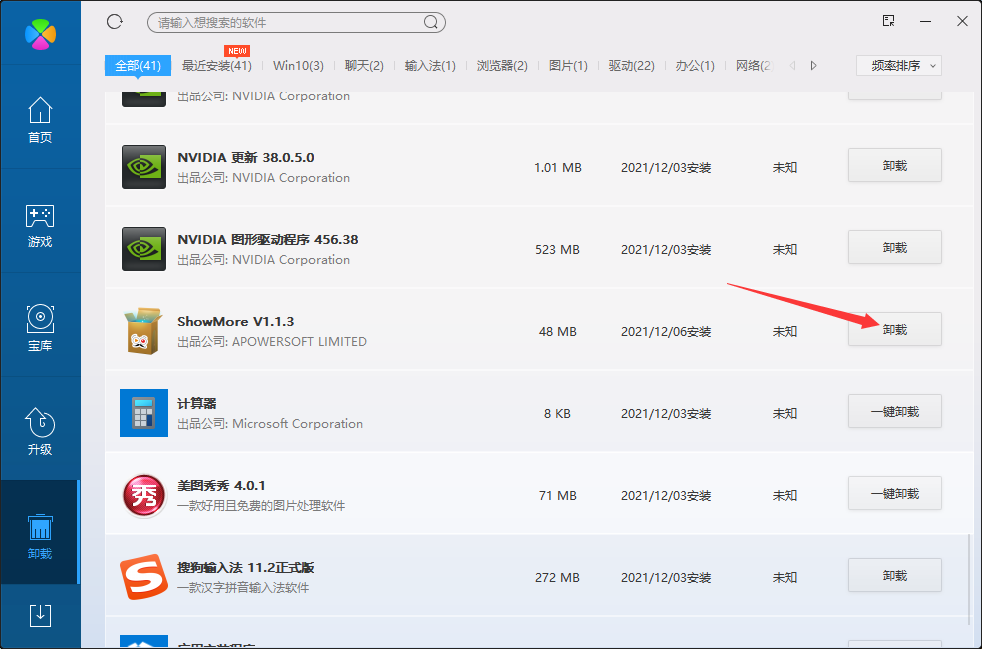Click the 2021/12/06安装 date text

(x=666, y=331)
